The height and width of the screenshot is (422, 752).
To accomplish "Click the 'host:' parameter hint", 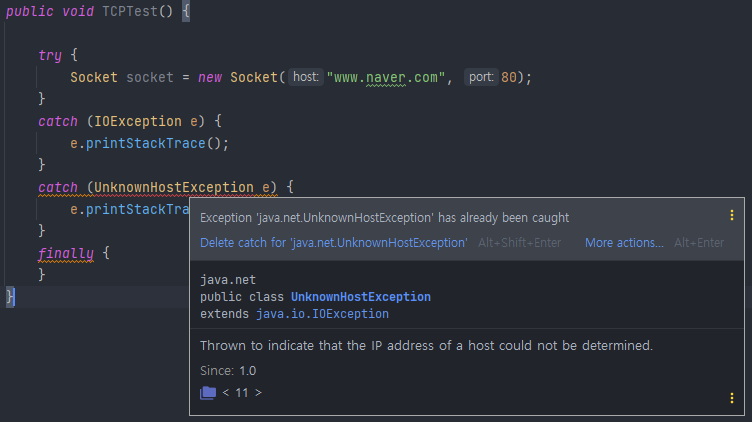I will (x=306, y=77).
